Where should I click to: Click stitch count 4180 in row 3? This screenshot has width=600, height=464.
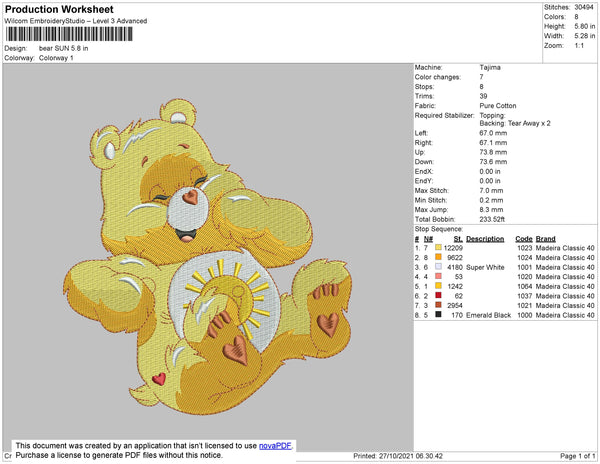pyautogui.click(x=455, y=267)
